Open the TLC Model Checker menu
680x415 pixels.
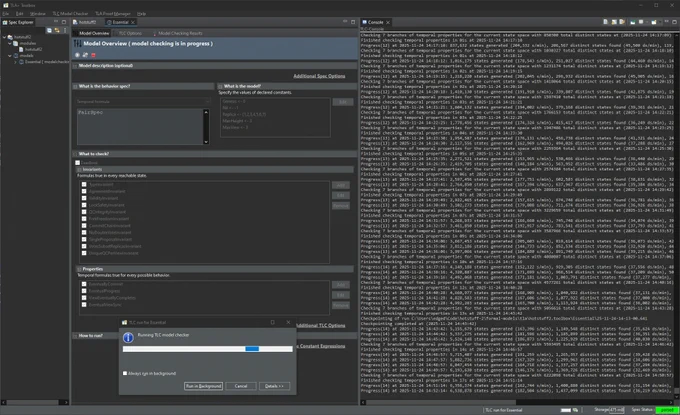(x=70, y=13)
